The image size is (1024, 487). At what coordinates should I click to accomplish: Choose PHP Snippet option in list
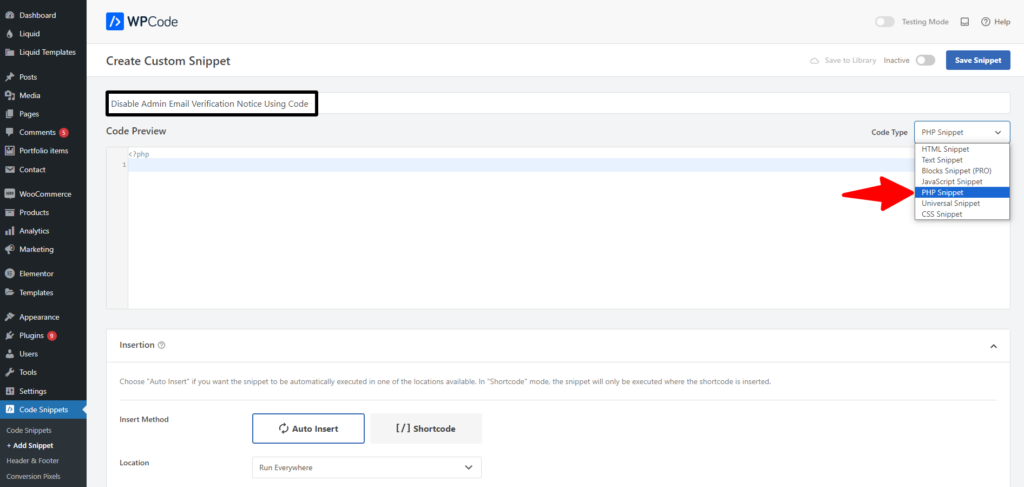962,193
